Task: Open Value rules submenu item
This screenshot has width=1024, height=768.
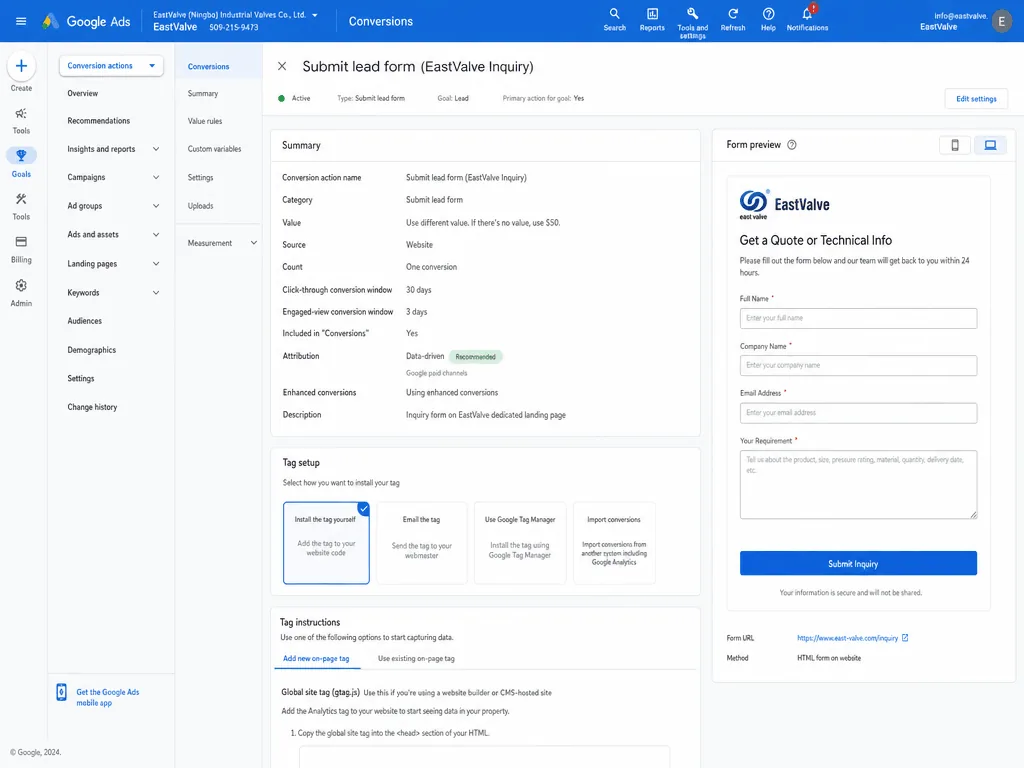Action: point(205,121)
